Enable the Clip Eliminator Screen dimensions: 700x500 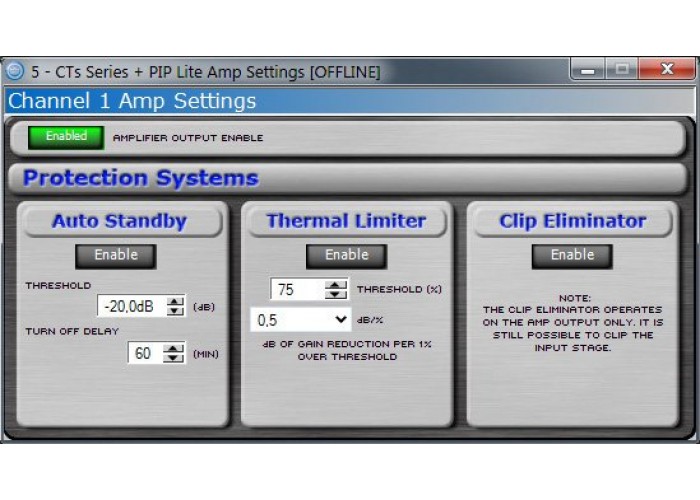pos(572,256)
